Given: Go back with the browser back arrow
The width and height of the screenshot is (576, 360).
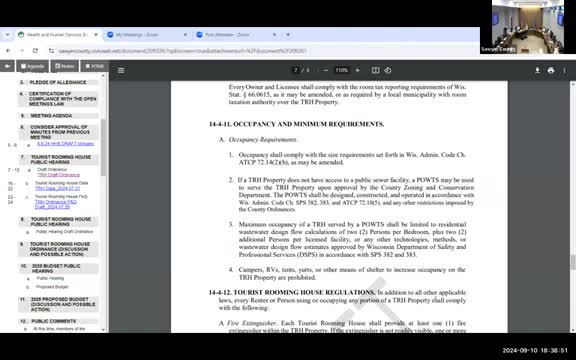Looking at the screenshot, I should [8, 51].
